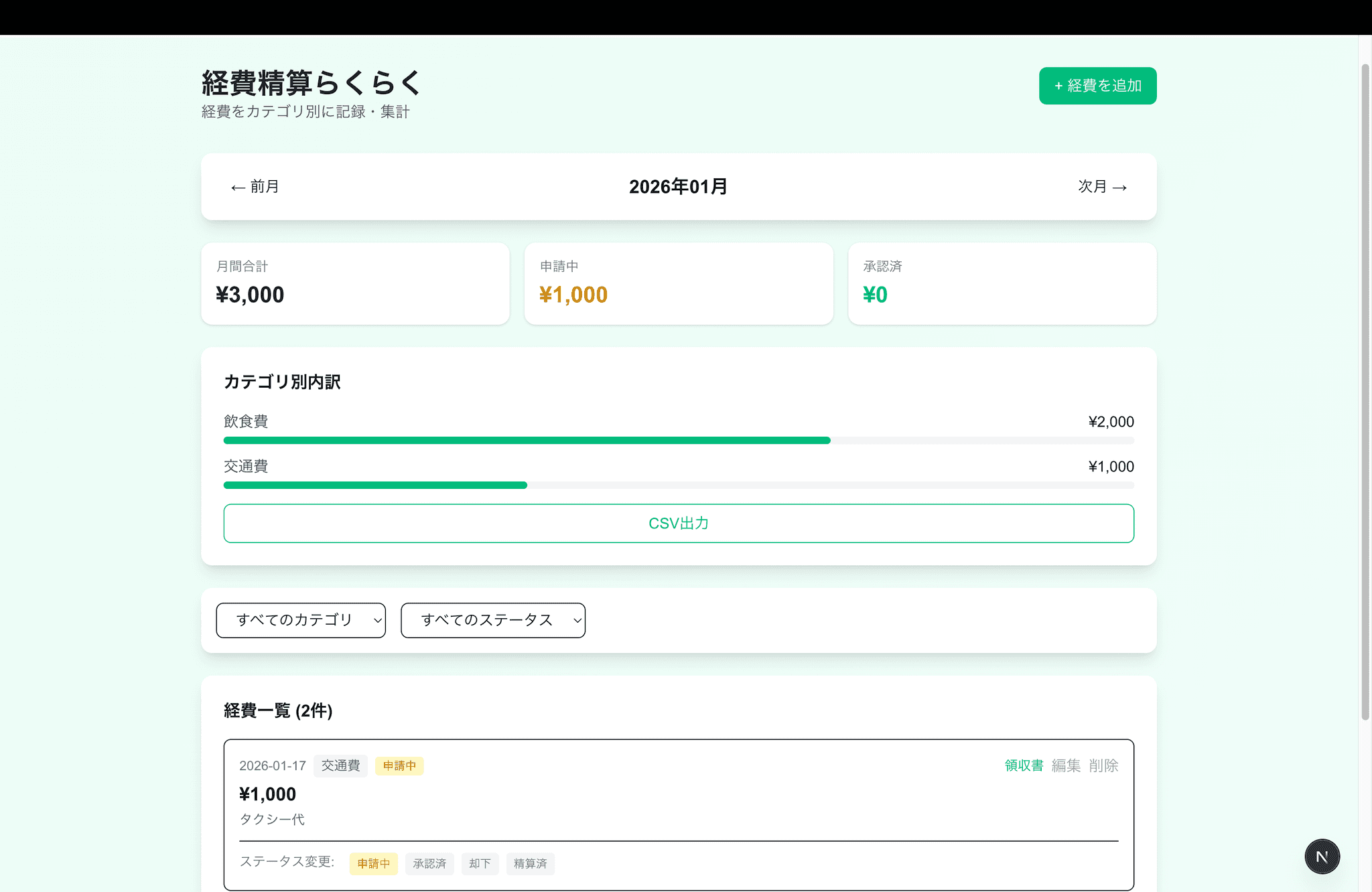
Task: Navigate to 前月 (previous month)
Action: [254, 188]
